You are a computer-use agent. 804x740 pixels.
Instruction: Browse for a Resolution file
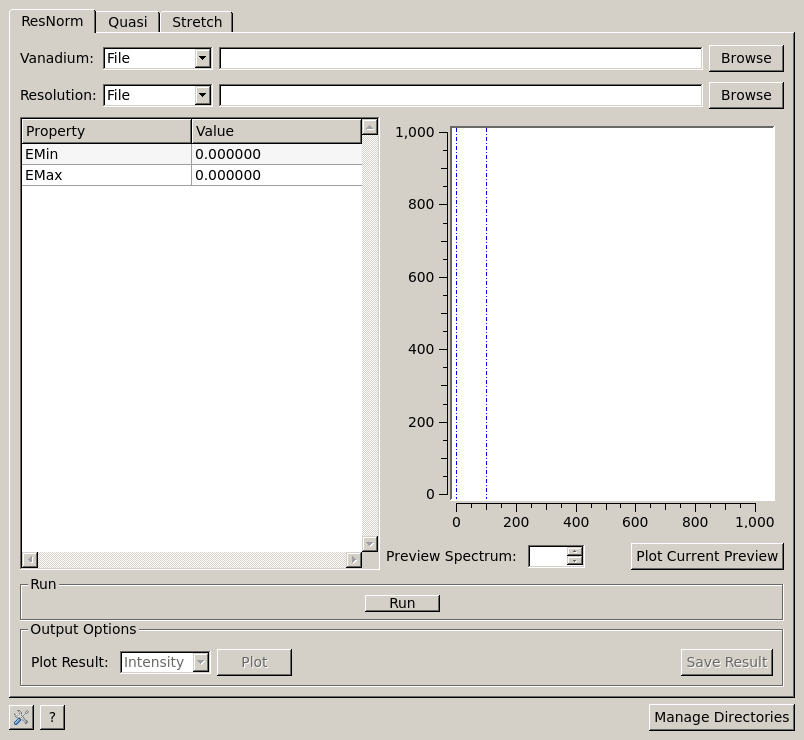[746, 95]
